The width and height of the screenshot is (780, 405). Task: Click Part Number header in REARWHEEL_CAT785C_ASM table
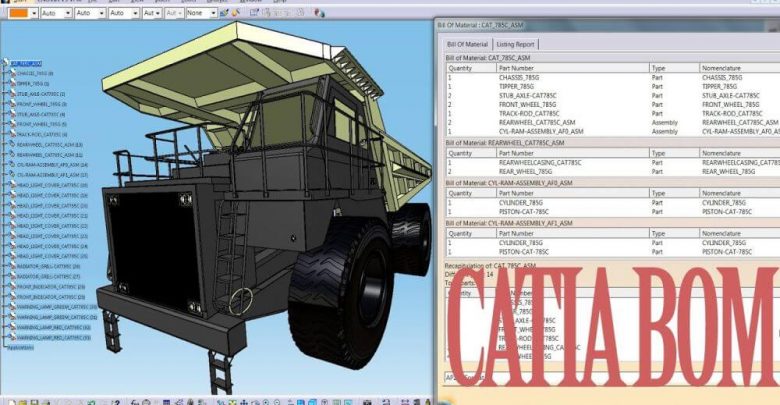point(573,153)
